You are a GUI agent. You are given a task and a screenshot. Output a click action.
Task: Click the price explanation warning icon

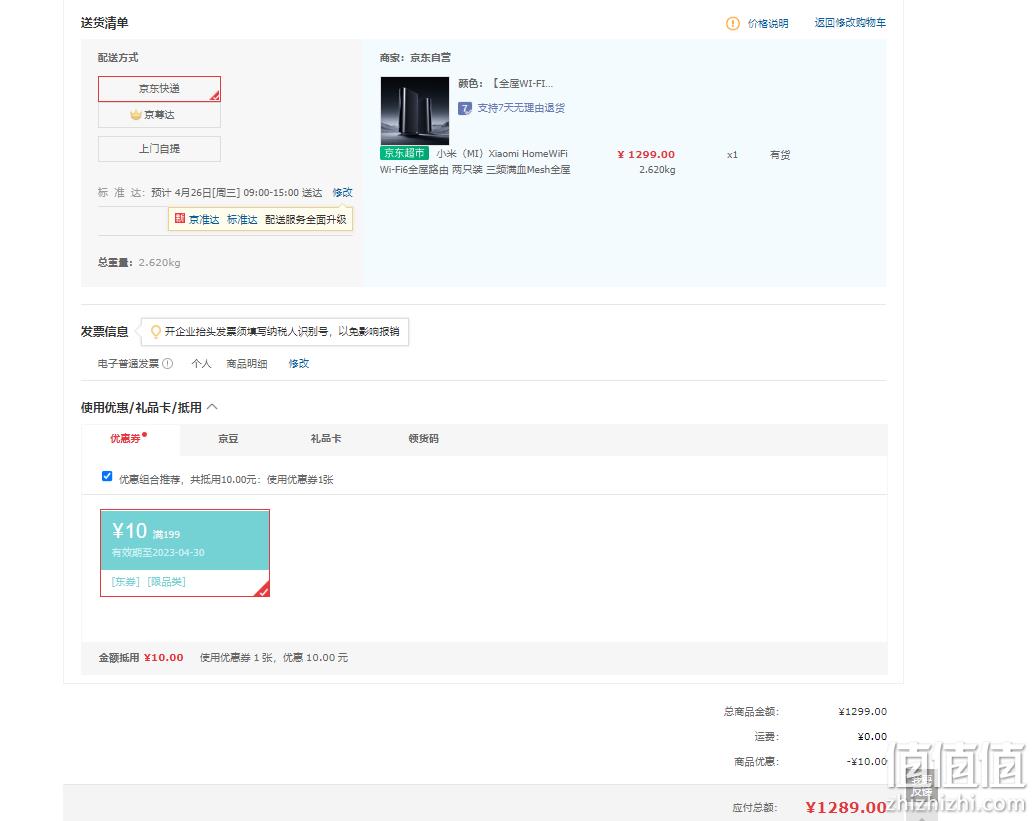click(x=733, y=23)
